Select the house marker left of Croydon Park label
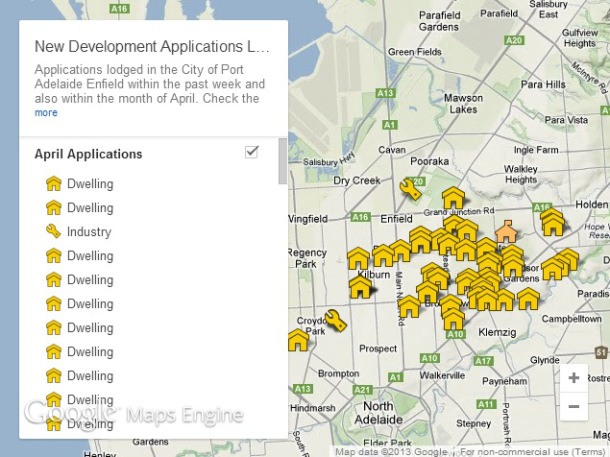Viewport: 610px width, 457px height. (x=298, y=340)
